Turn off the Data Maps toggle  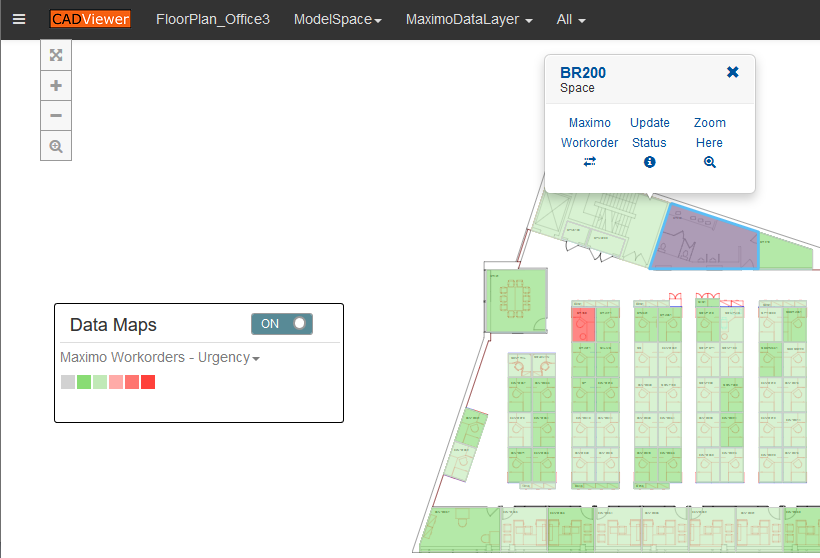282,324
